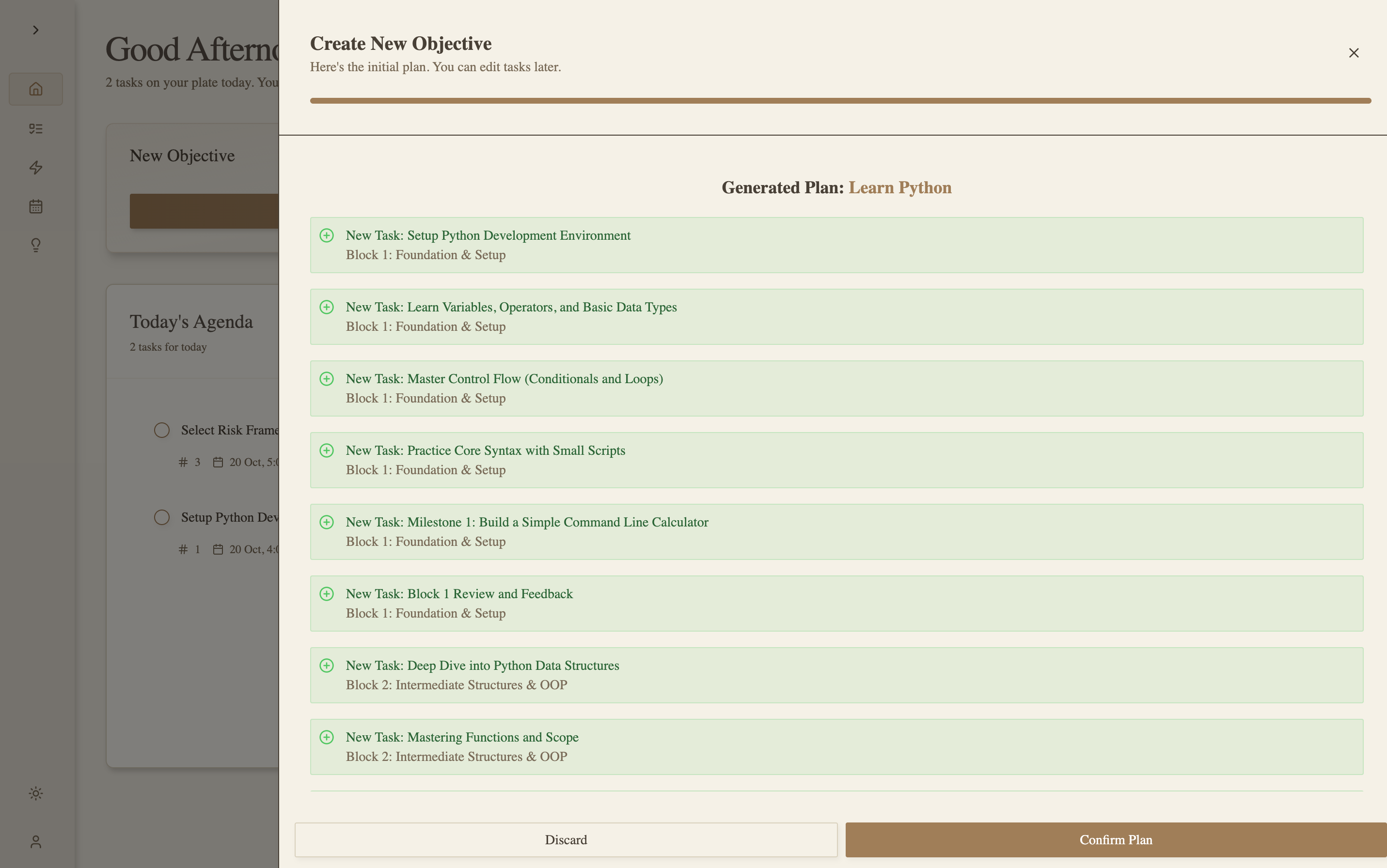
Task: Select 'Learn Variables, Operators, and Basic Data Types' row
Action: [836, 317]
